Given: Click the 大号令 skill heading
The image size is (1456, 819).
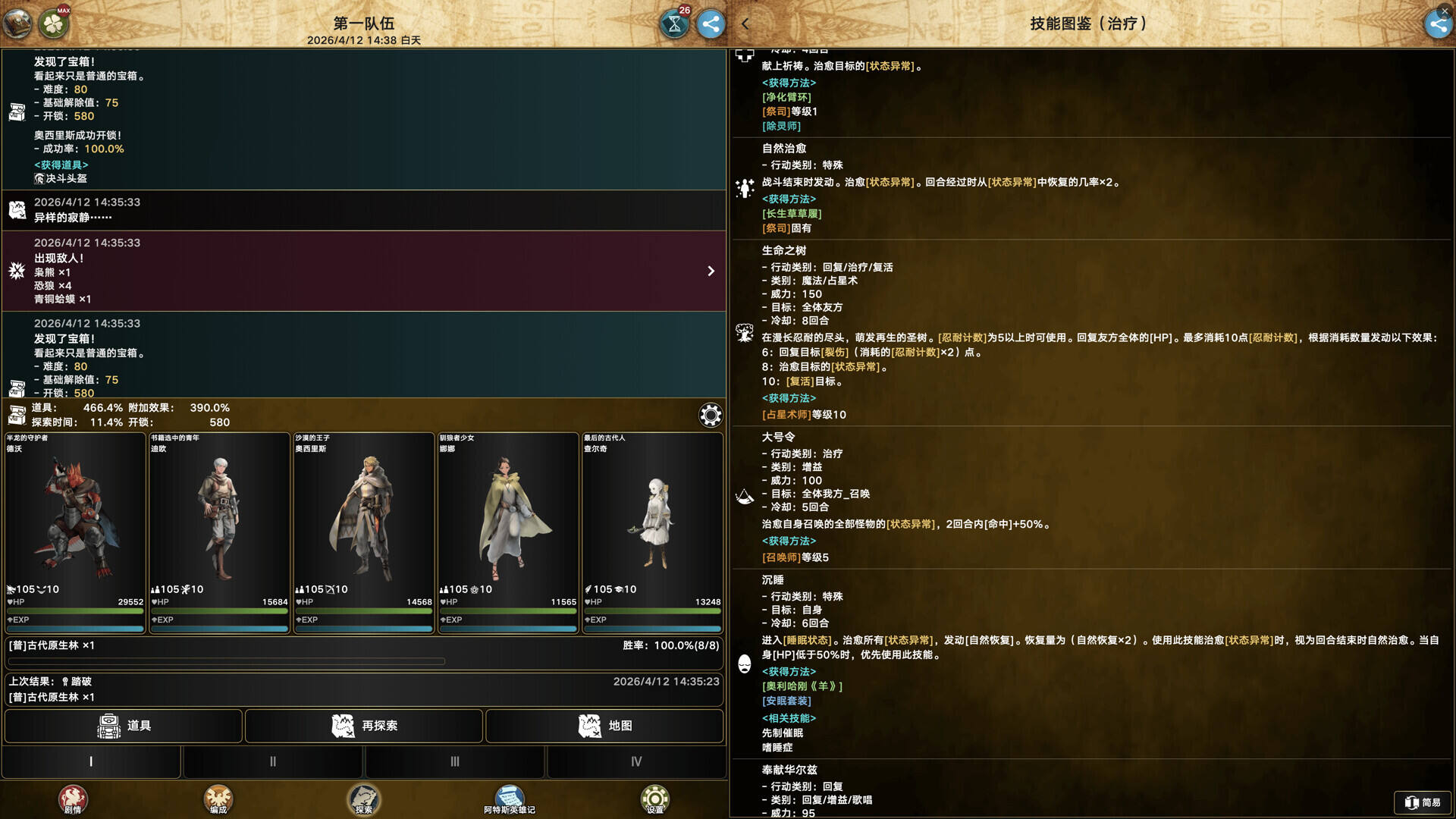Looking at the screenshot, I should (x=779, y=438).
